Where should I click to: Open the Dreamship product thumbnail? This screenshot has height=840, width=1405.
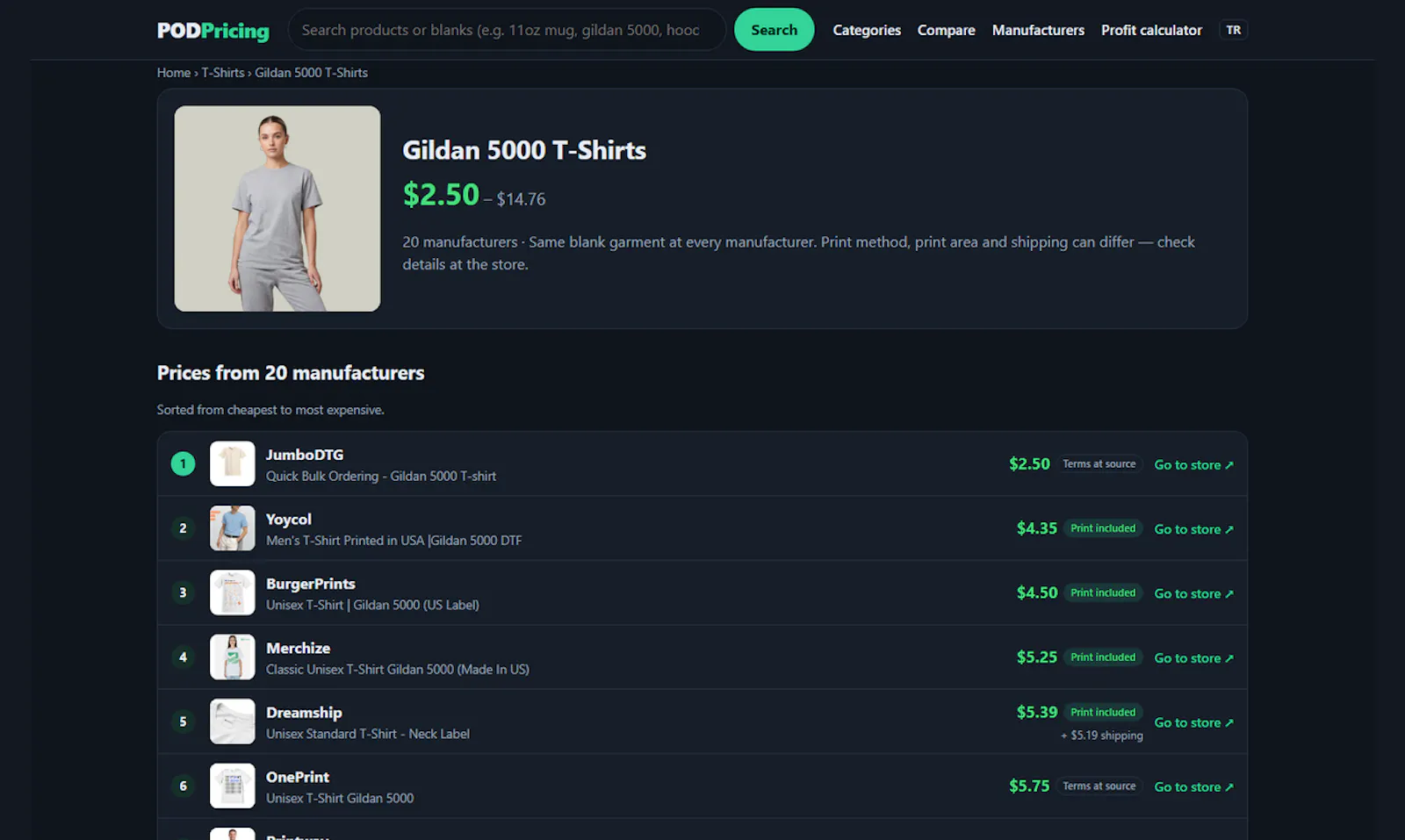click(233, 722)
